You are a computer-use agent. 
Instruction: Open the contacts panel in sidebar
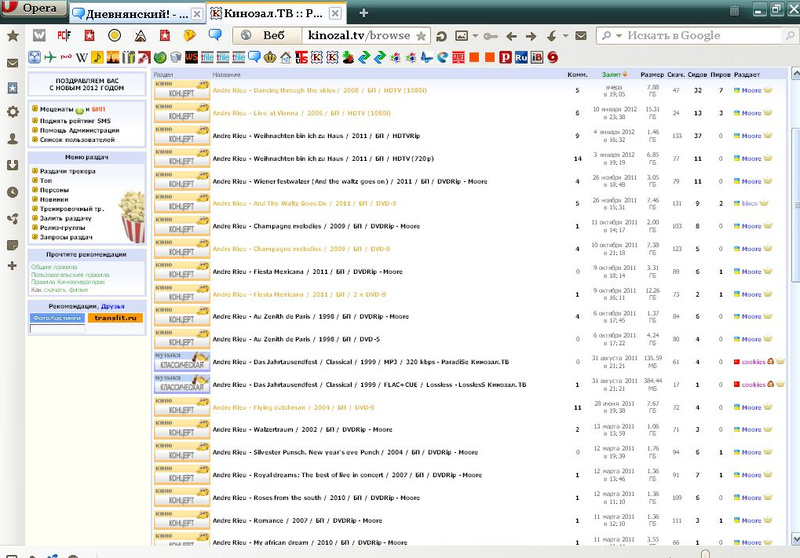(12, 138)
